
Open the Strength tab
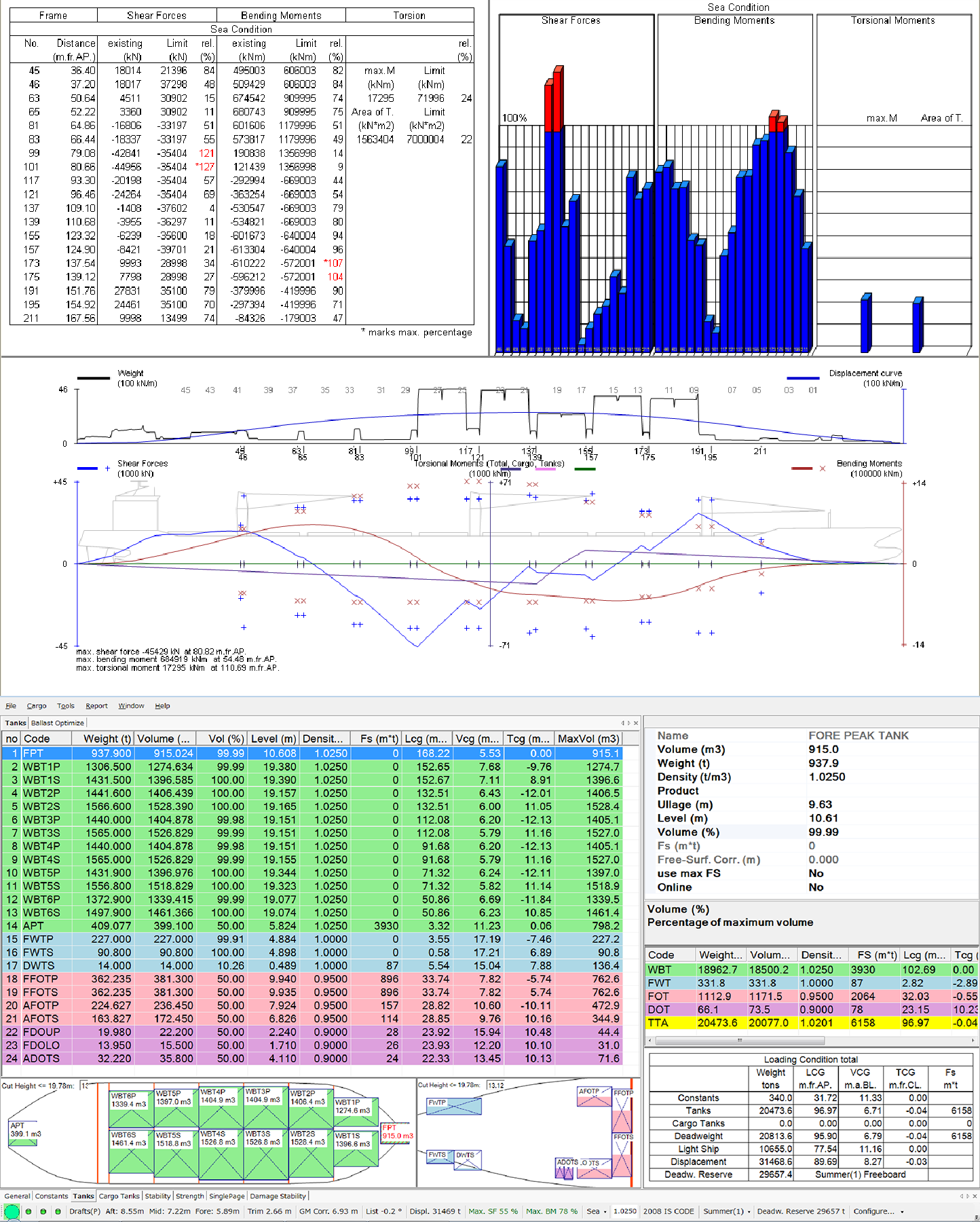click(189, 1196)
